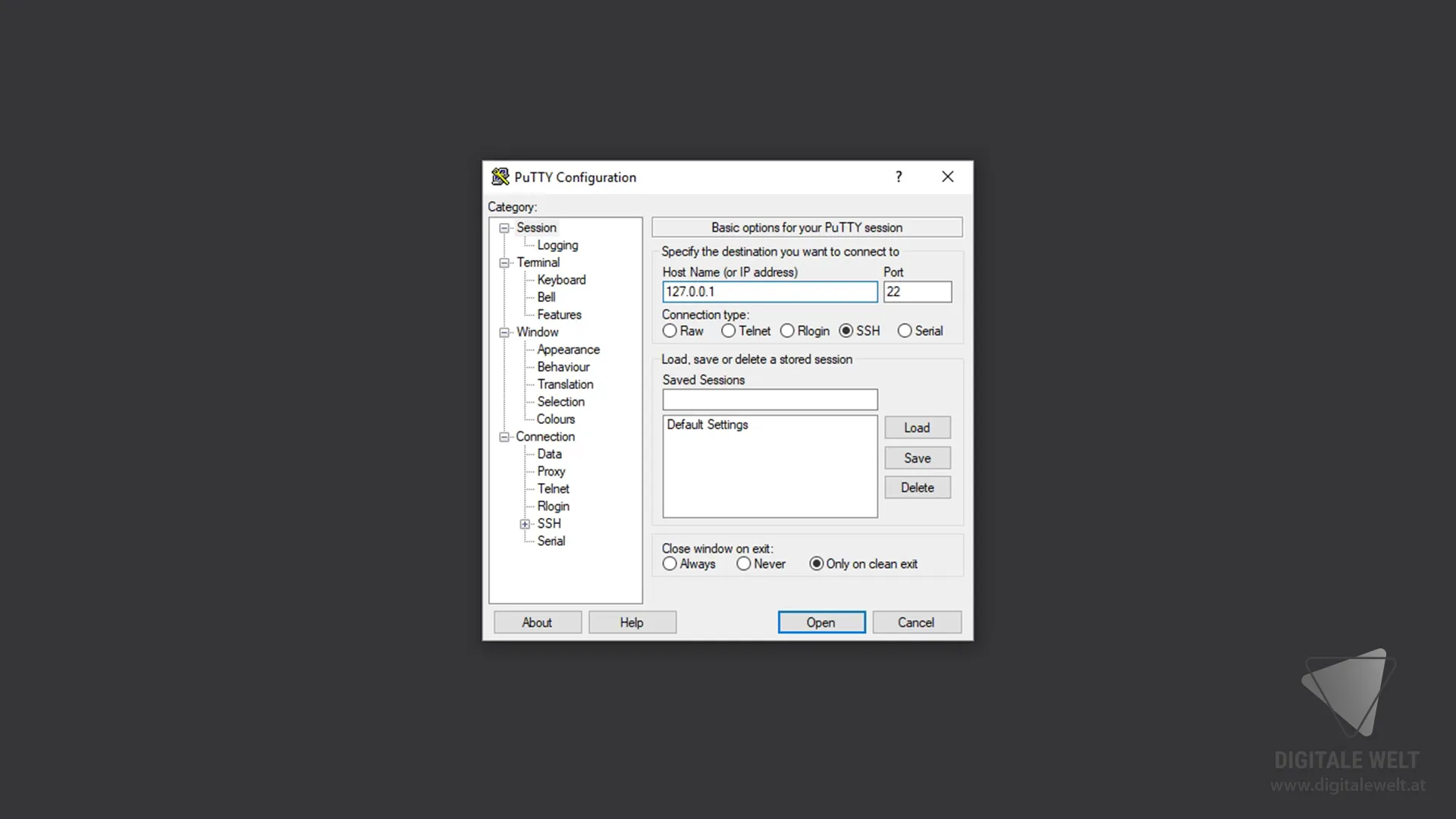1456x819 pixels.
Task: Select the SSH connection type
Action: point(859,331)
